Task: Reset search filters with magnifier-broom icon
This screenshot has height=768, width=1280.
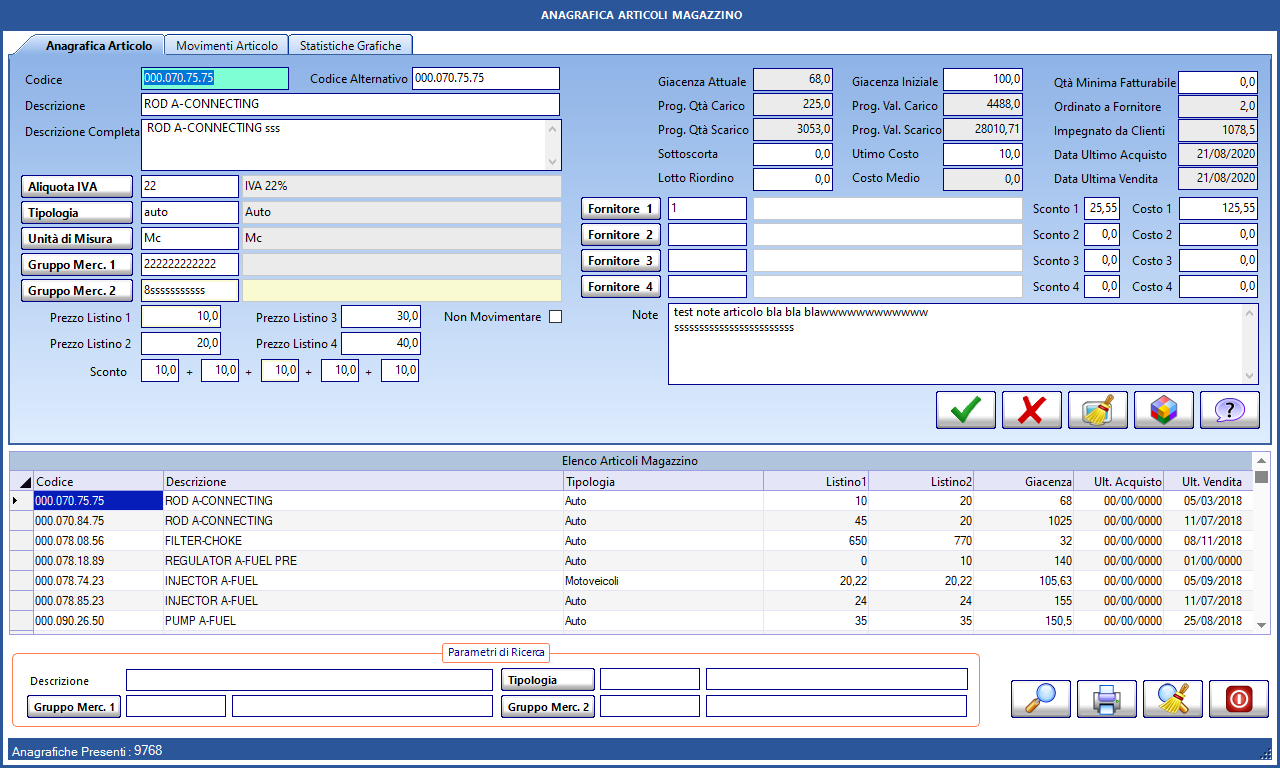Action: 1172,699
